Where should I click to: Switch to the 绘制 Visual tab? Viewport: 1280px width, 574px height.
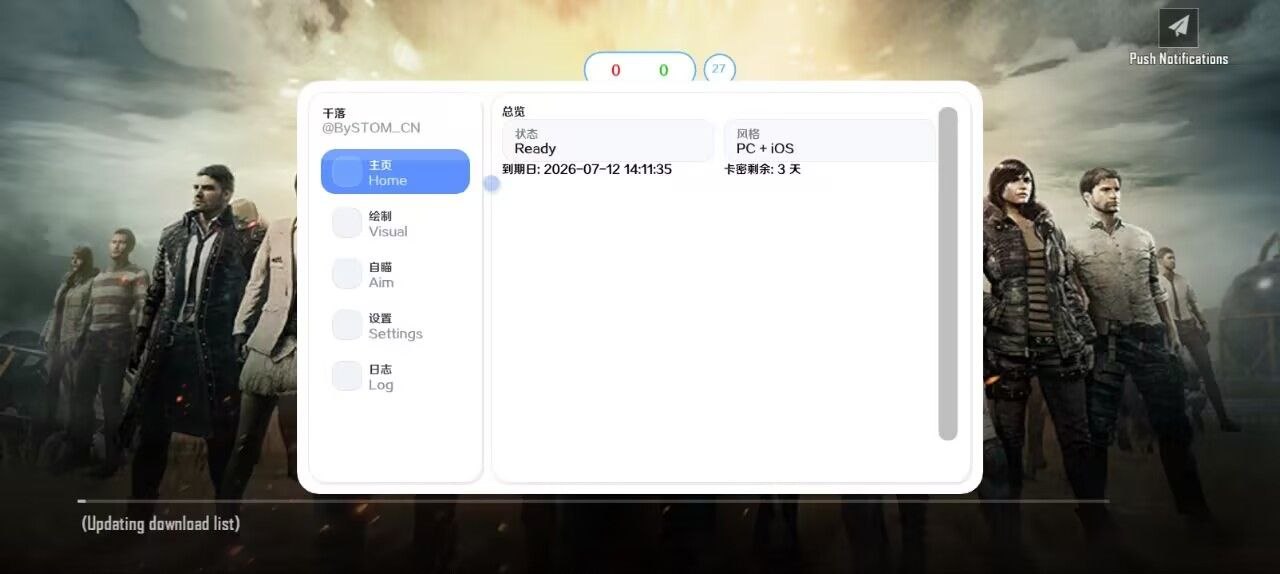395,223
